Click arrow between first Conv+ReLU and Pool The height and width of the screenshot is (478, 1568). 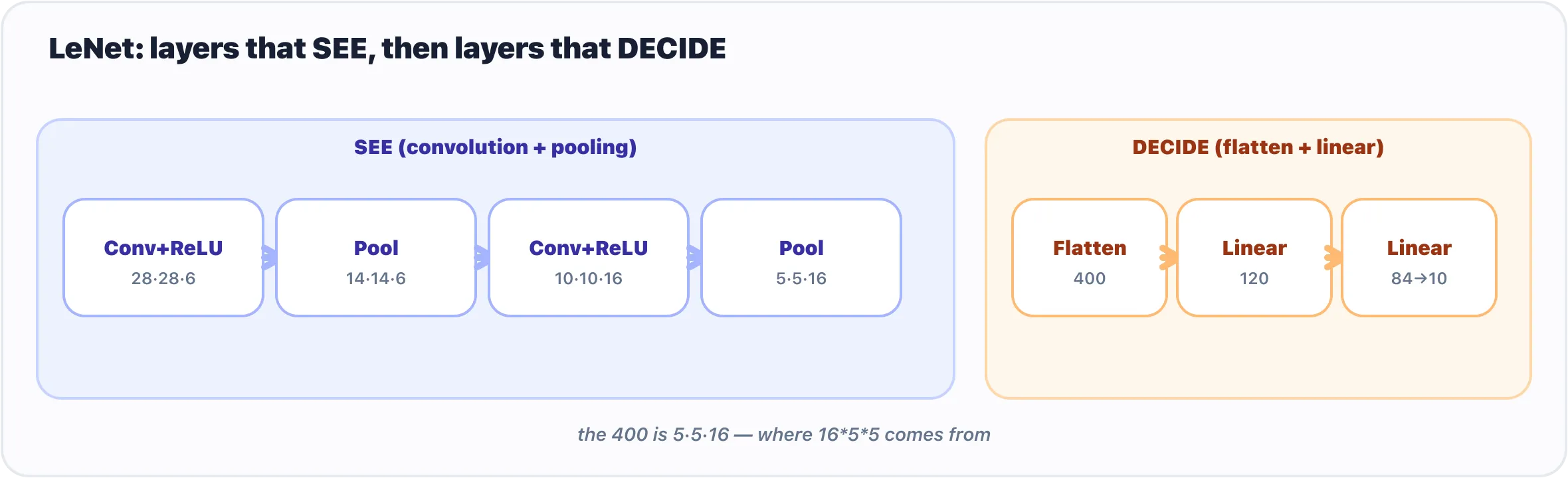tap(270, 258)
